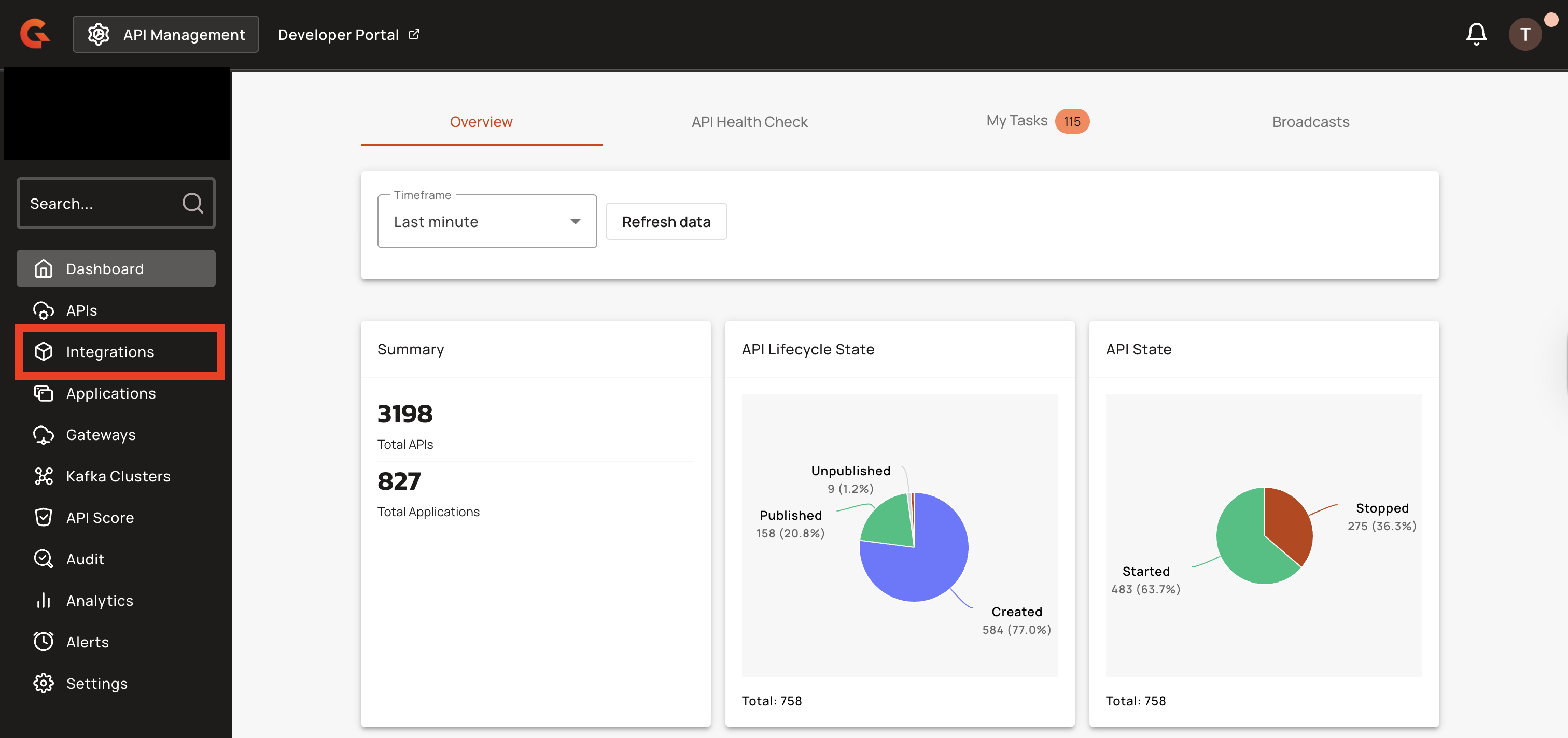Open Gateways in the sidebar

click(x=101, y=435)
